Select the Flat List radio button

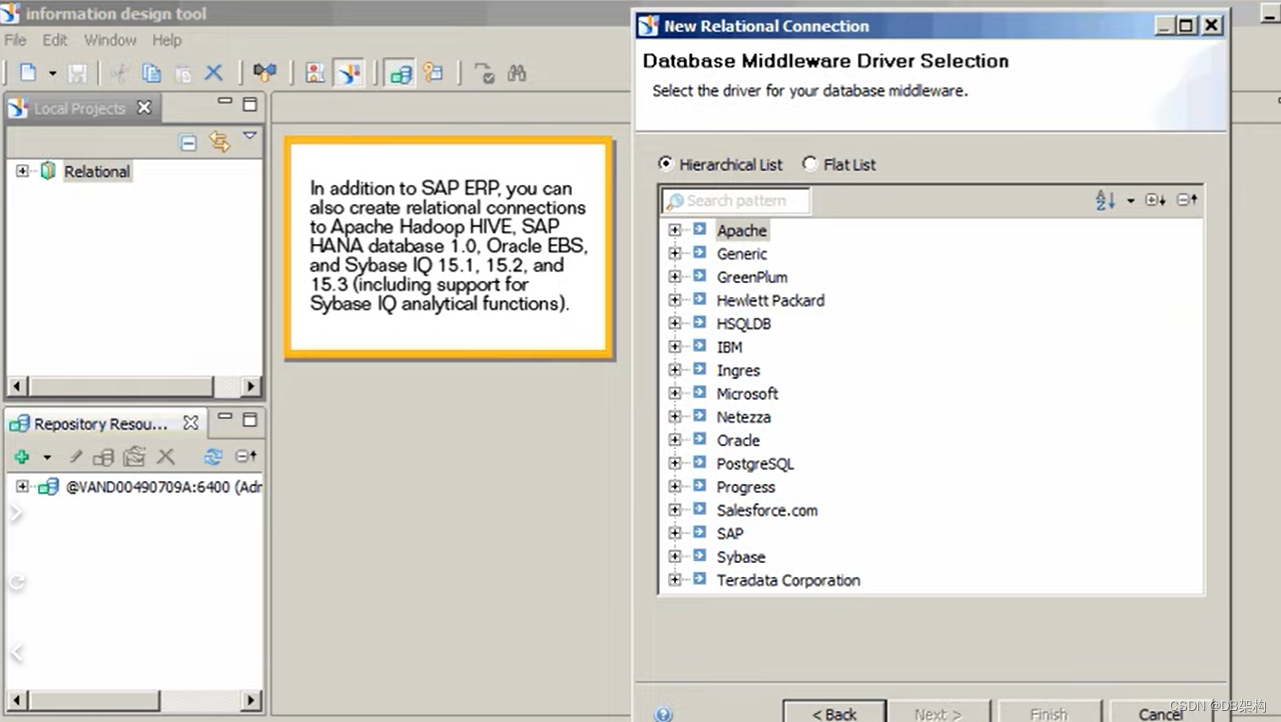tap(809, 164)
